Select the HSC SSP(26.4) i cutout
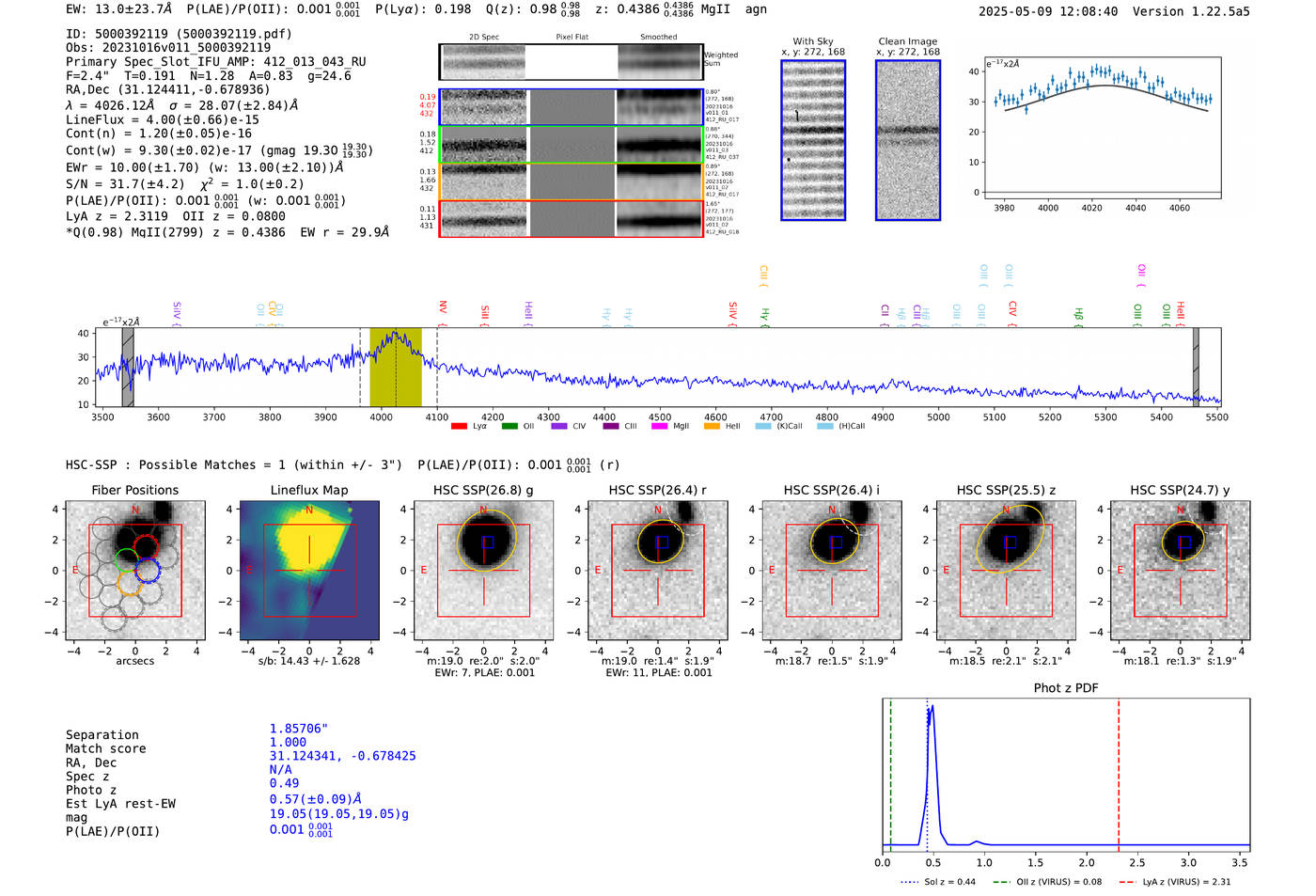1316x896 pixels. (x=832, y=571)
